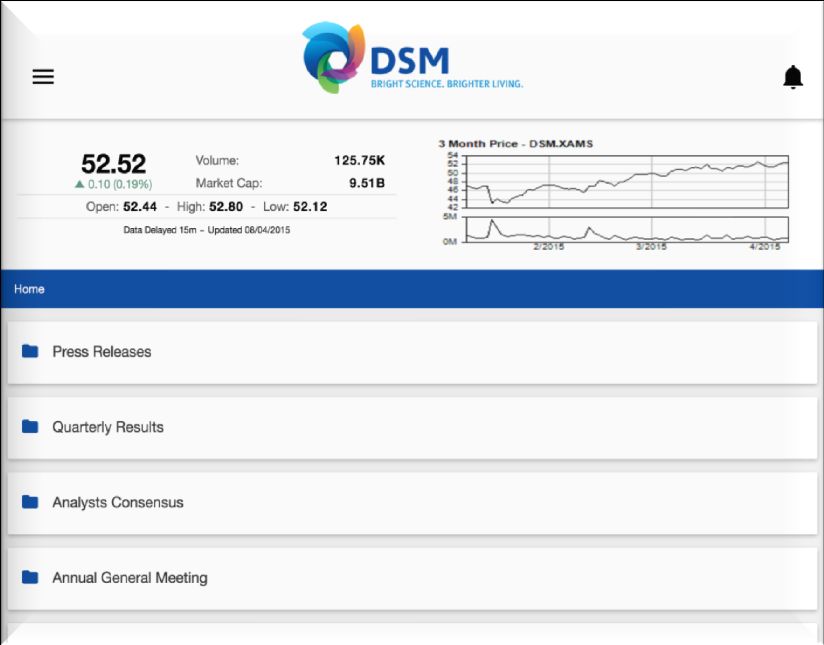Click the Press Releases folder icon
824x645 pixels.
30,351
